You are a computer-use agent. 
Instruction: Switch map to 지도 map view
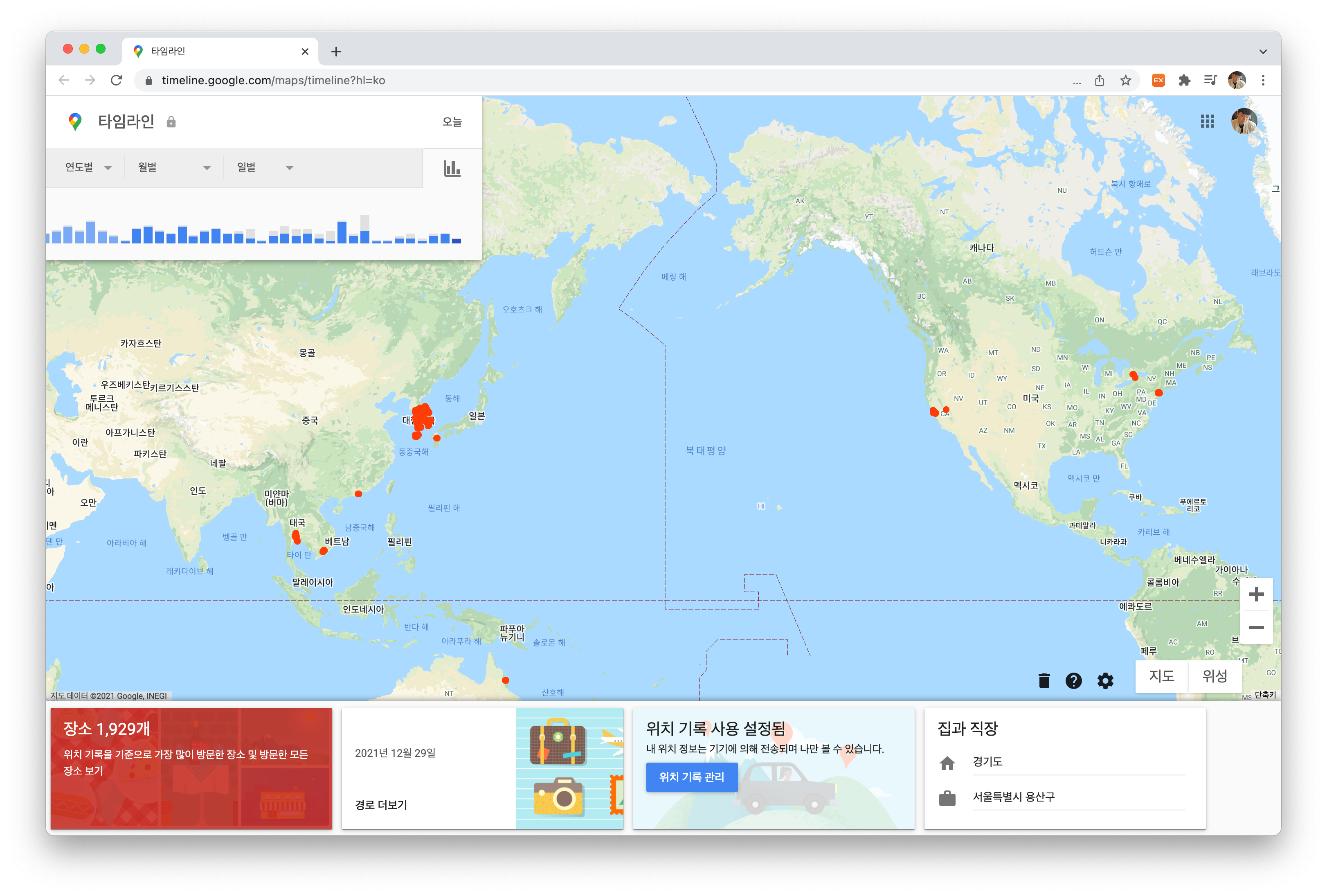tap(1161, 676)
